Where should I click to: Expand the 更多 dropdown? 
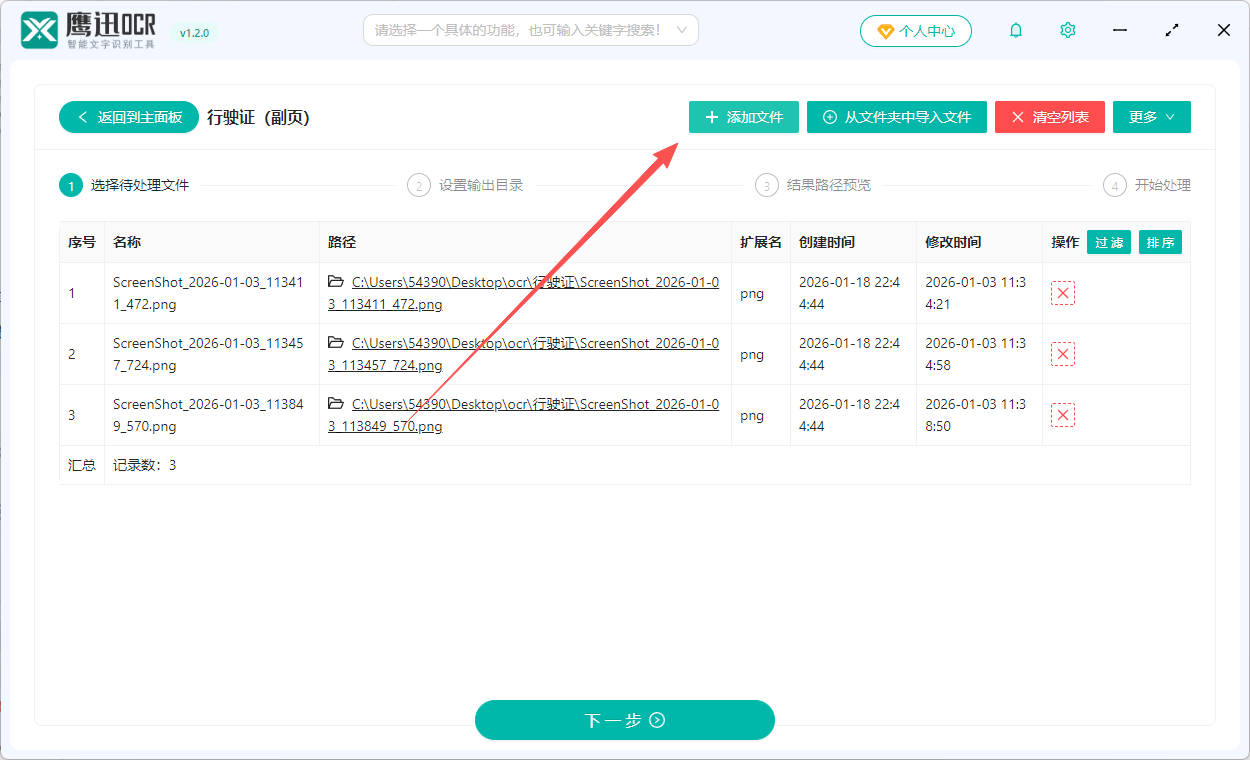pos(1151,117)
